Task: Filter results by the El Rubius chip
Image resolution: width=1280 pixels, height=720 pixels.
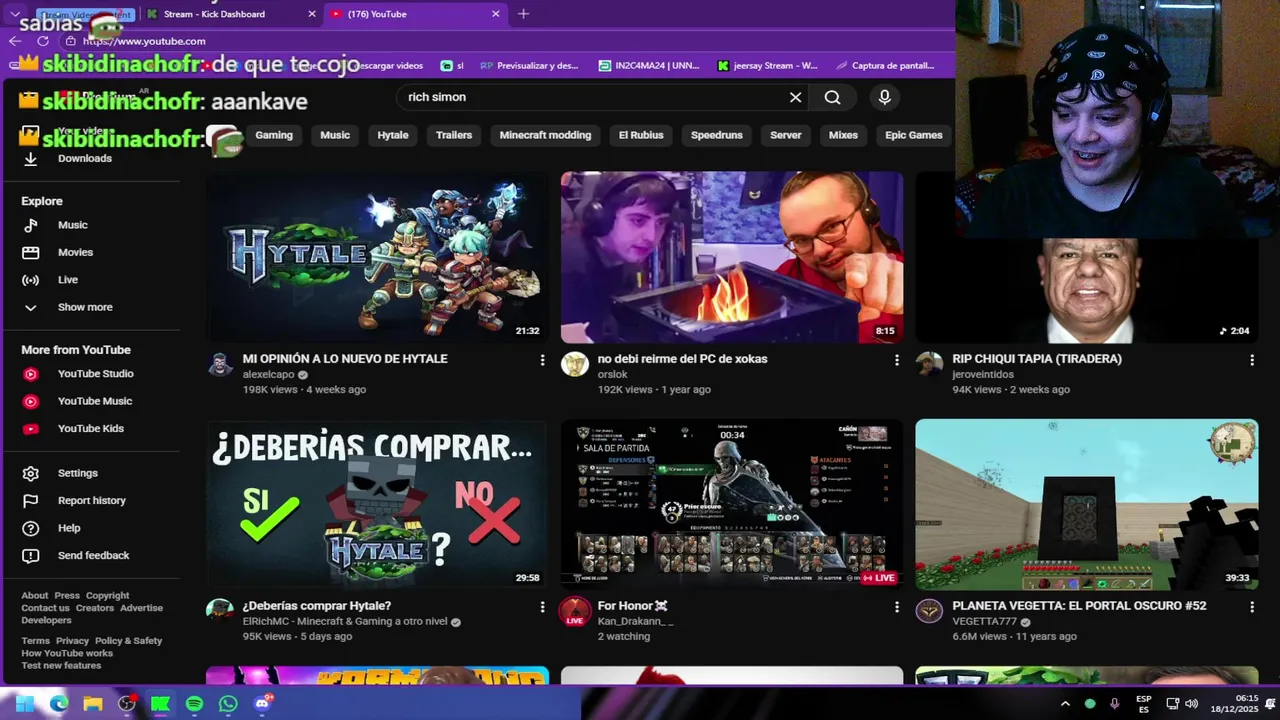Action: point(641,135)
